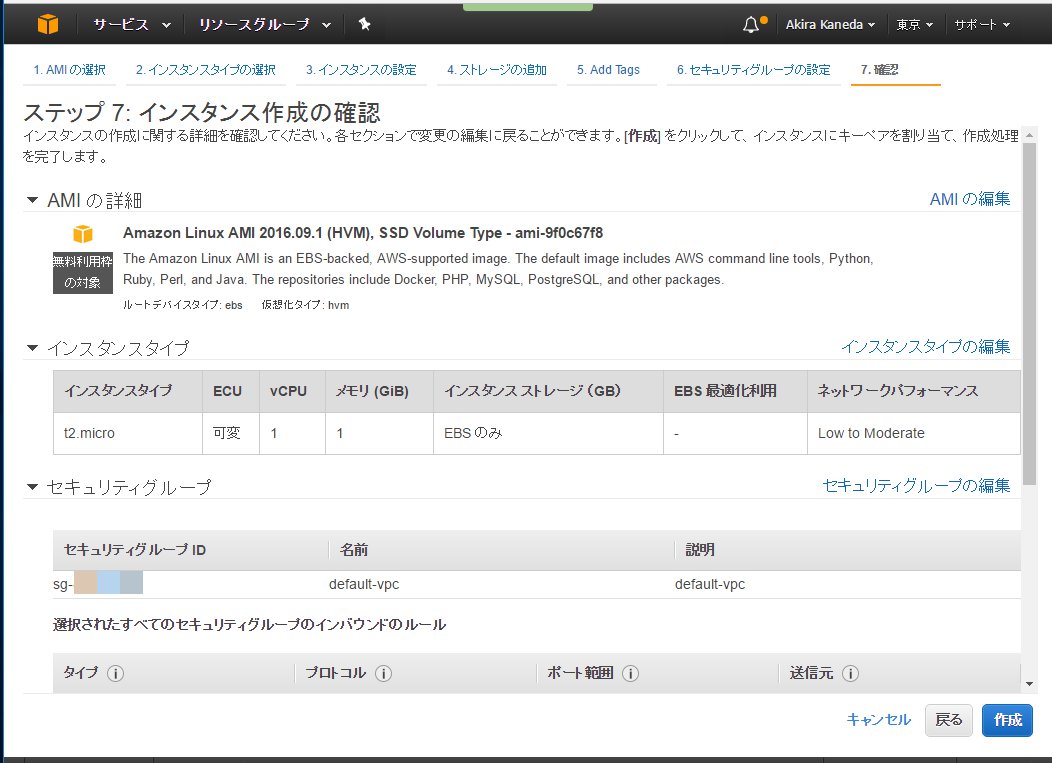The height and width of the screenshot is (763, 1052).
Task: Click the info icon beside ポート範囲
Action: 630,673
